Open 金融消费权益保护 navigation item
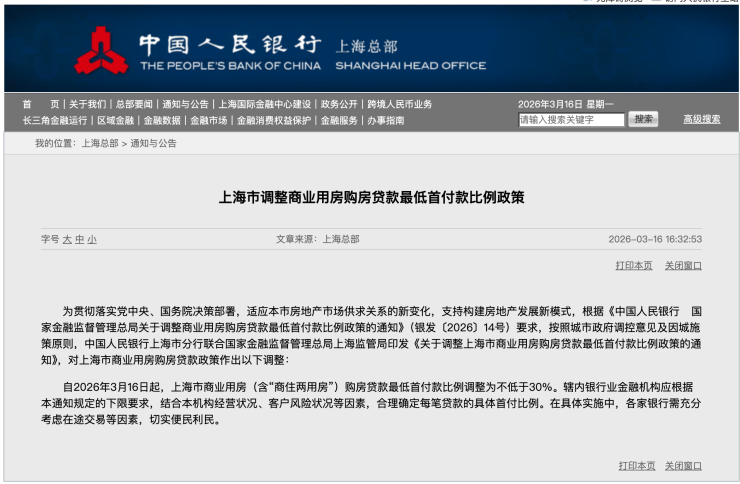The image size is (740, 484). (x=274, y=120)
